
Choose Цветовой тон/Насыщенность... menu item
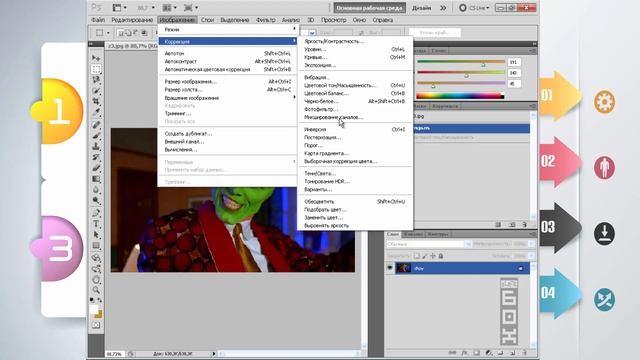click(x=355, y=85)
